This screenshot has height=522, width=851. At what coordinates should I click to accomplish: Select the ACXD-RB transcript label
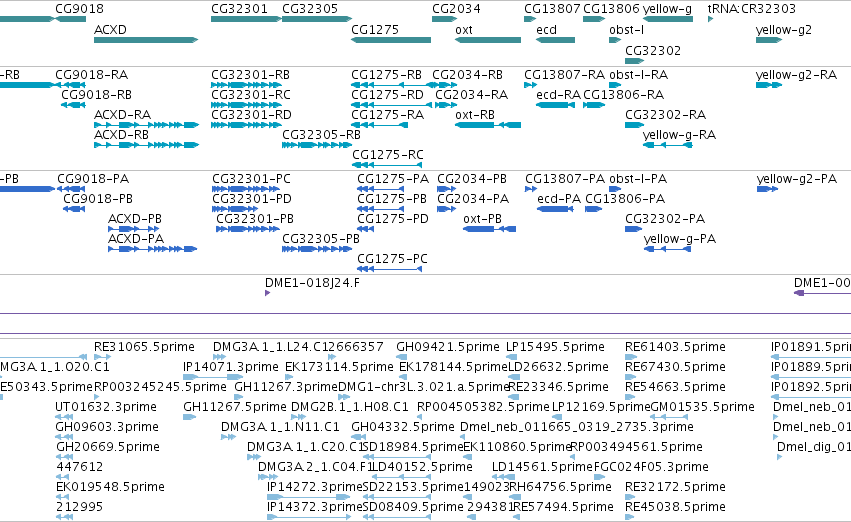[x=122, y=135]
